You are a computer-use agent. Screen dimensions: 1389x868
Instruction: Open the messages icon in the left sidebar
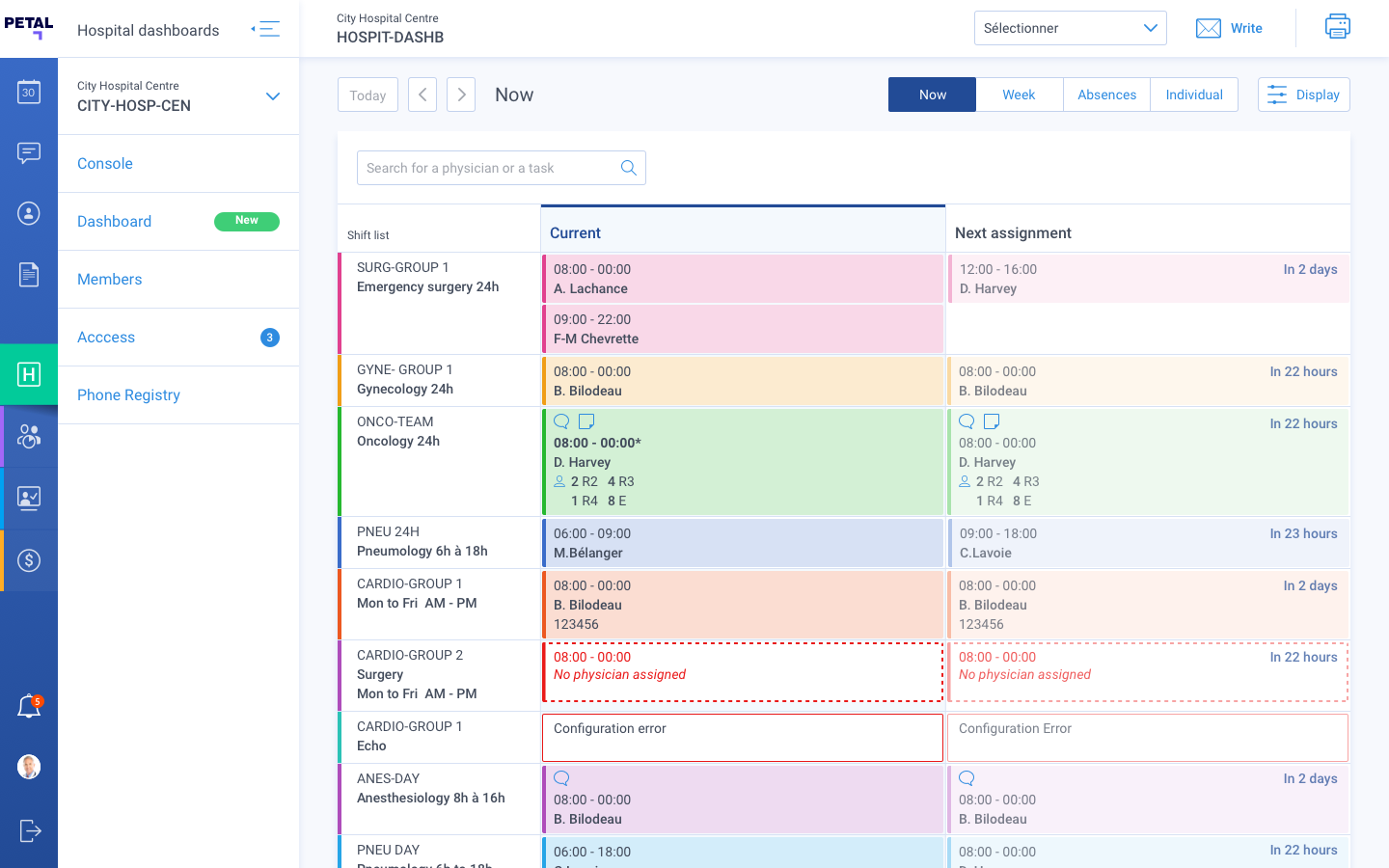(x=29, y=152)
